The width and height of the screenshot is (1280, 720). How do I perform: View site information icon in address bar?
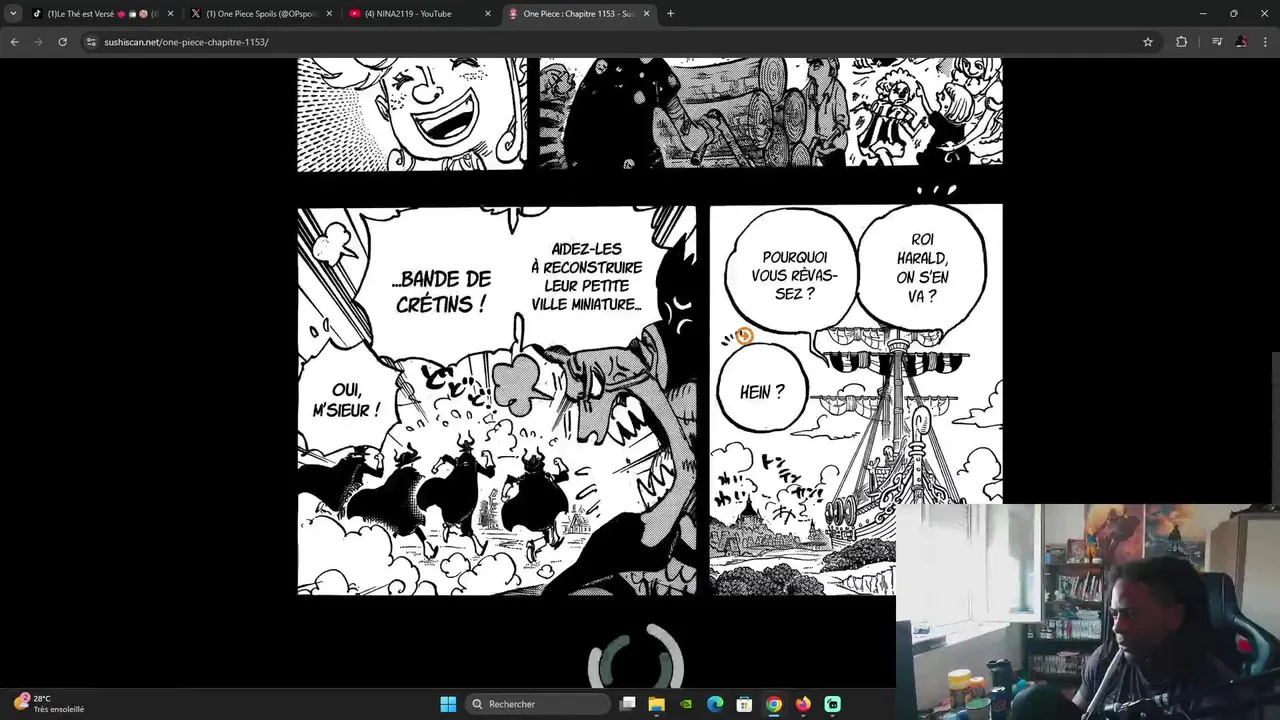coord(91,42)
